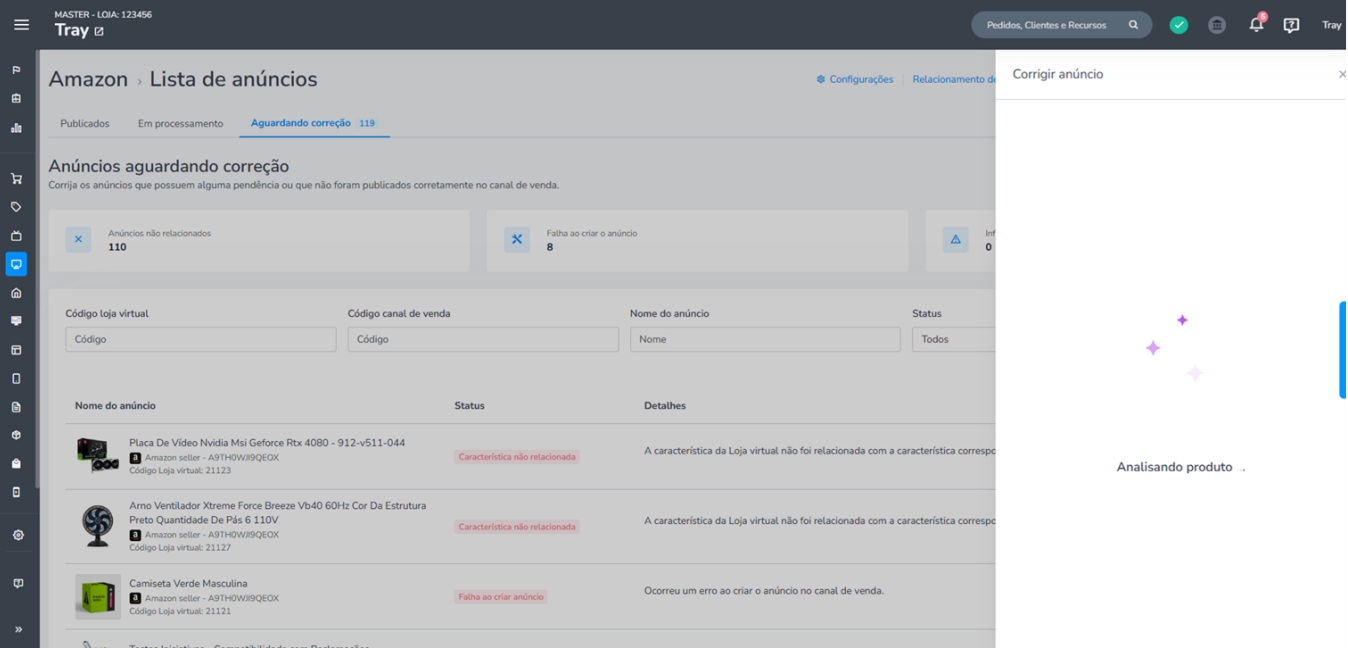Open the box package sidebar icon

16,436
